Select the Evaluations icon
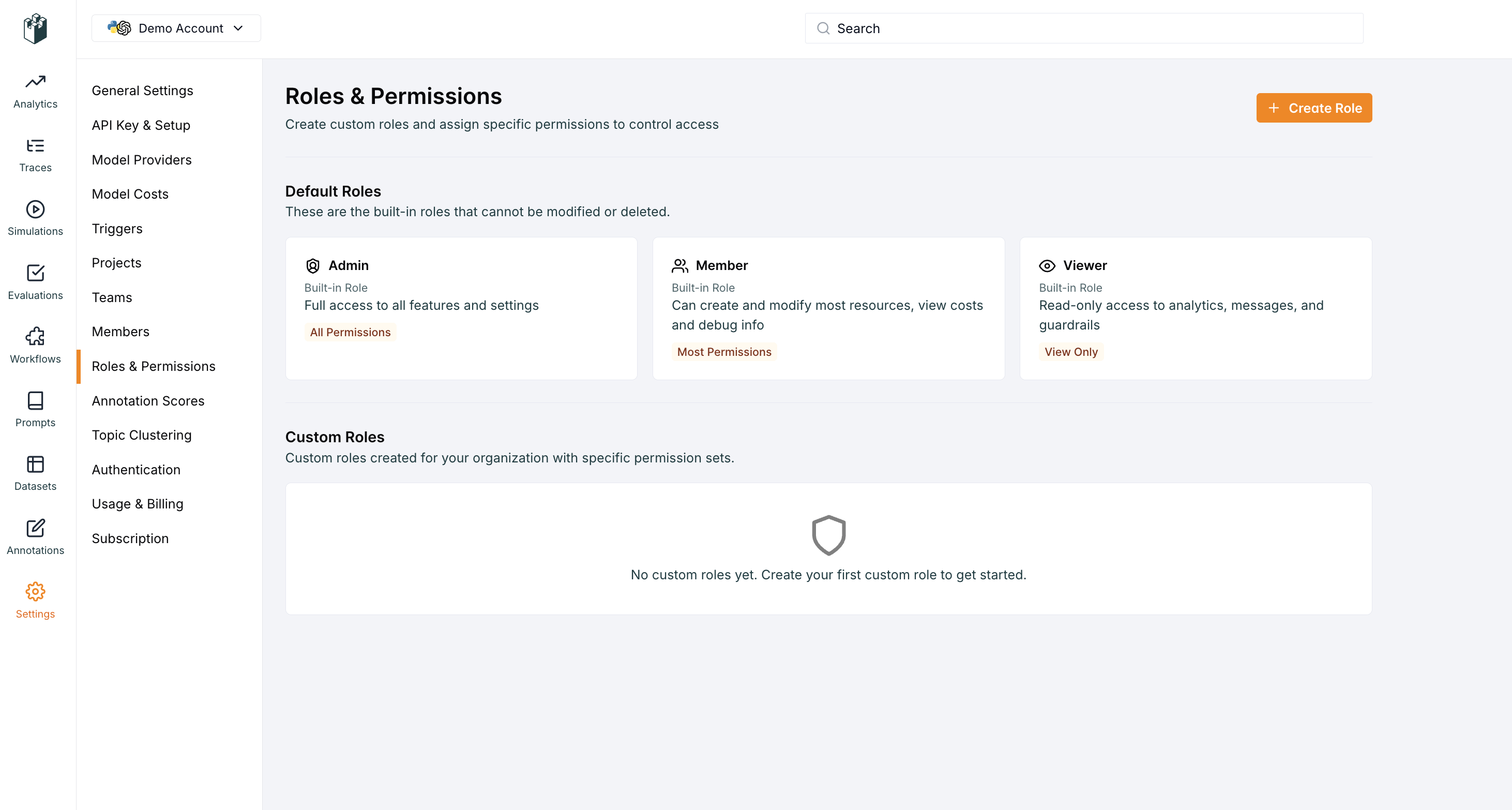 (35, 282)
